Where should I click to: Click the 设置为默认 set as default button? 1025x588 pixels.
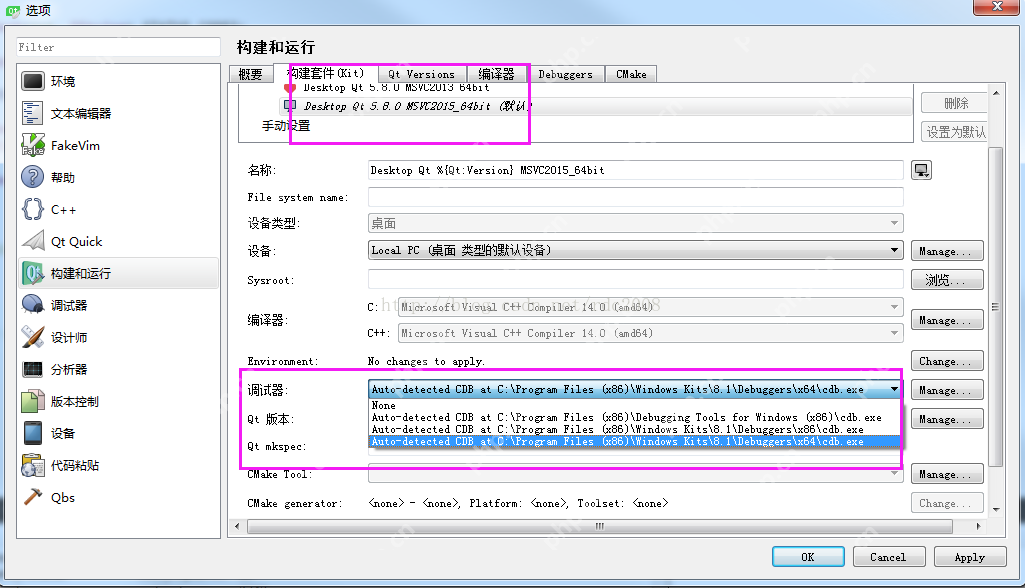[954, 132]
